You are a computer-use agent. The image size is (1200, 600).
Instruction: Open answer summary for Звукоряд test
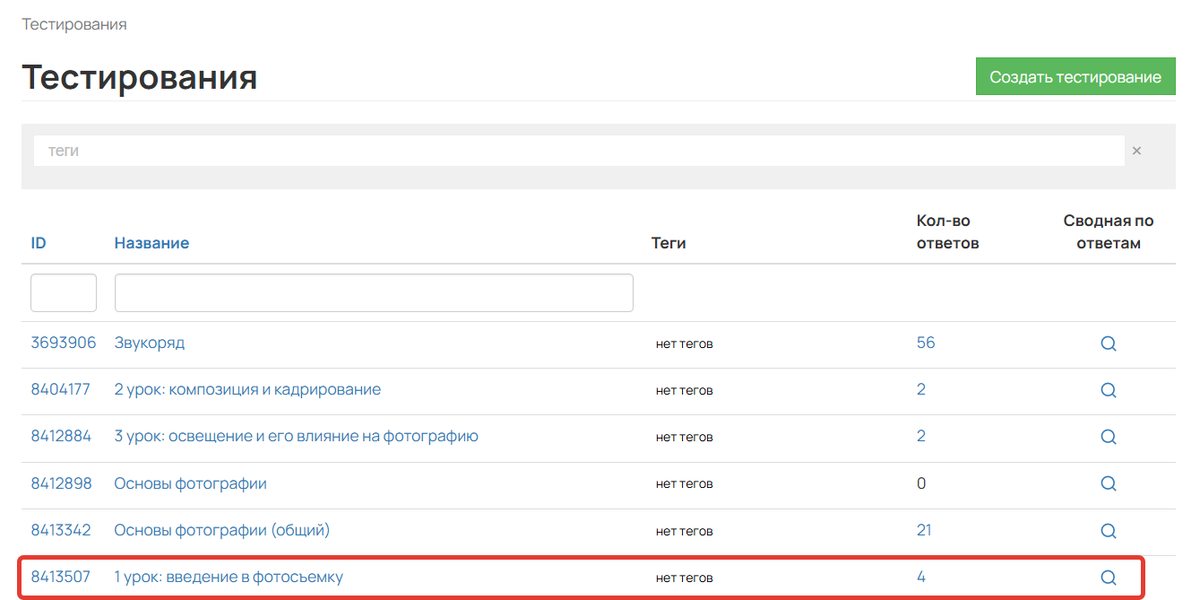click(1108, 343)
